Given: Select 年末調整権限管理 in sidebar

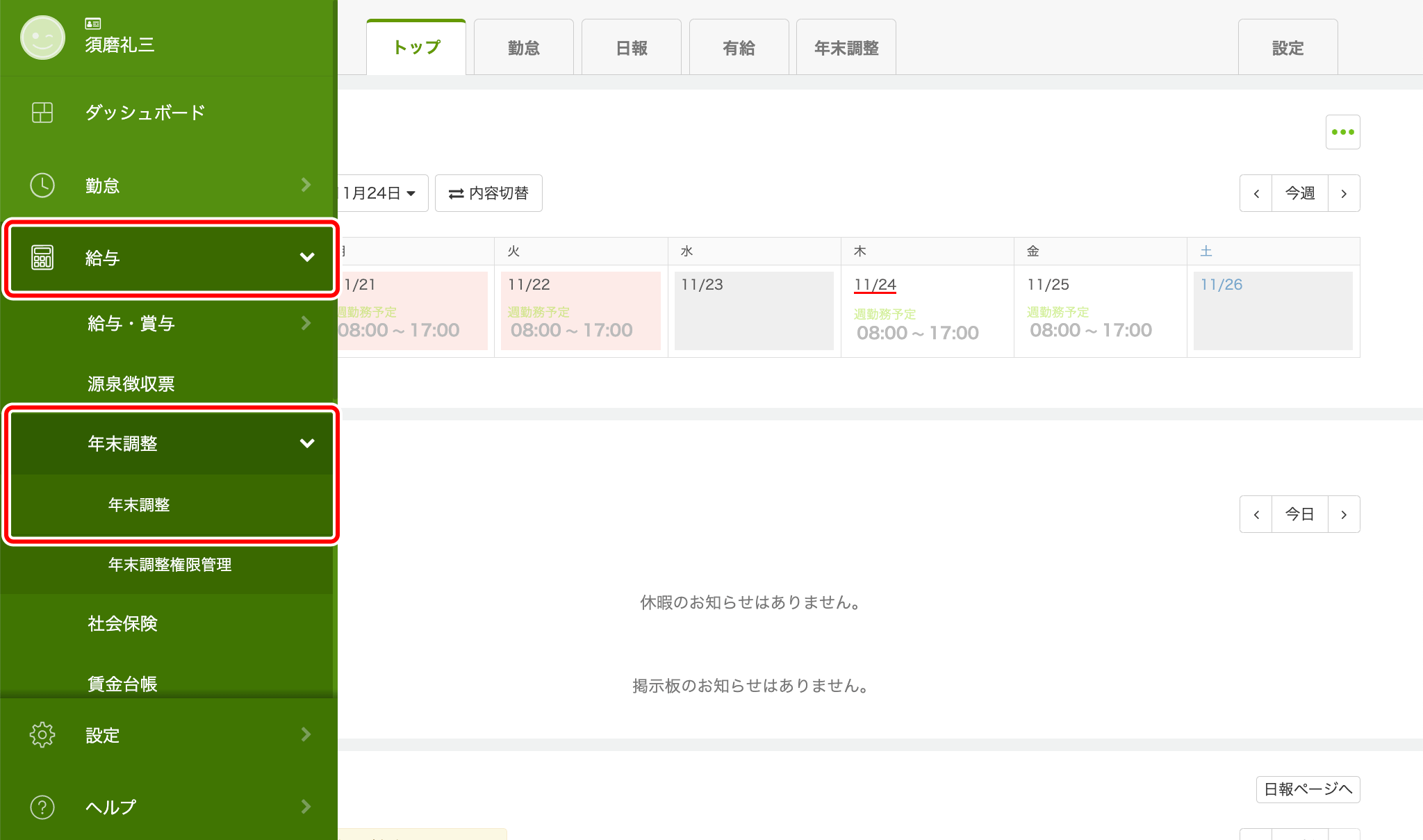Looking at the screenshot, I should pos(170,564).
